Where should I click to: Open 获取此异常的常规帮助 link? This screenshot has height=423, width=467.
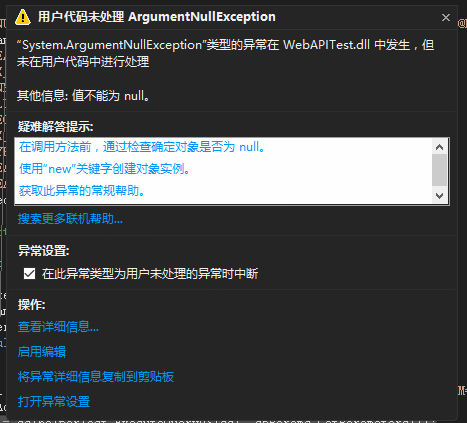(82, 191)
